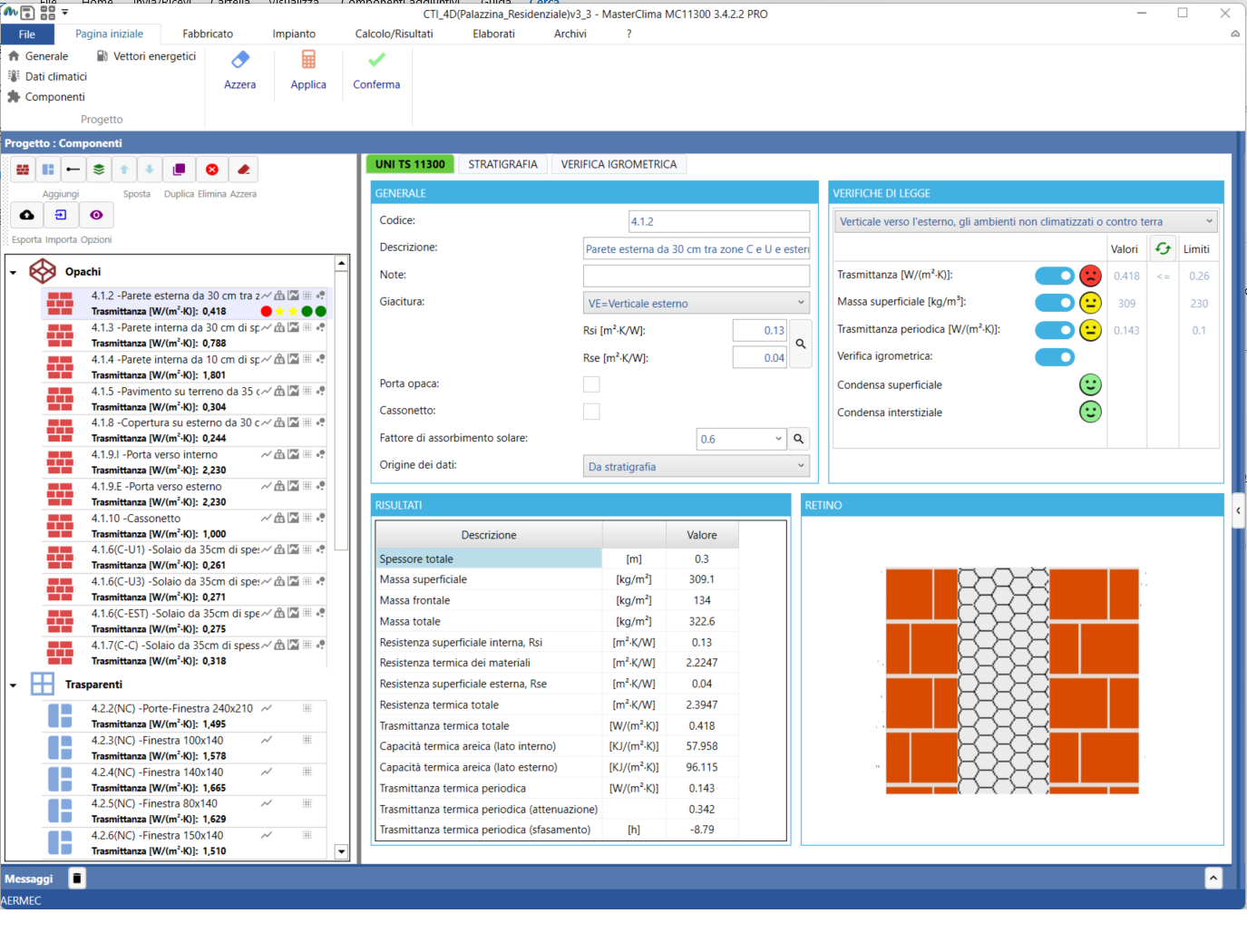Click the Importa import icon

point(61,215)
